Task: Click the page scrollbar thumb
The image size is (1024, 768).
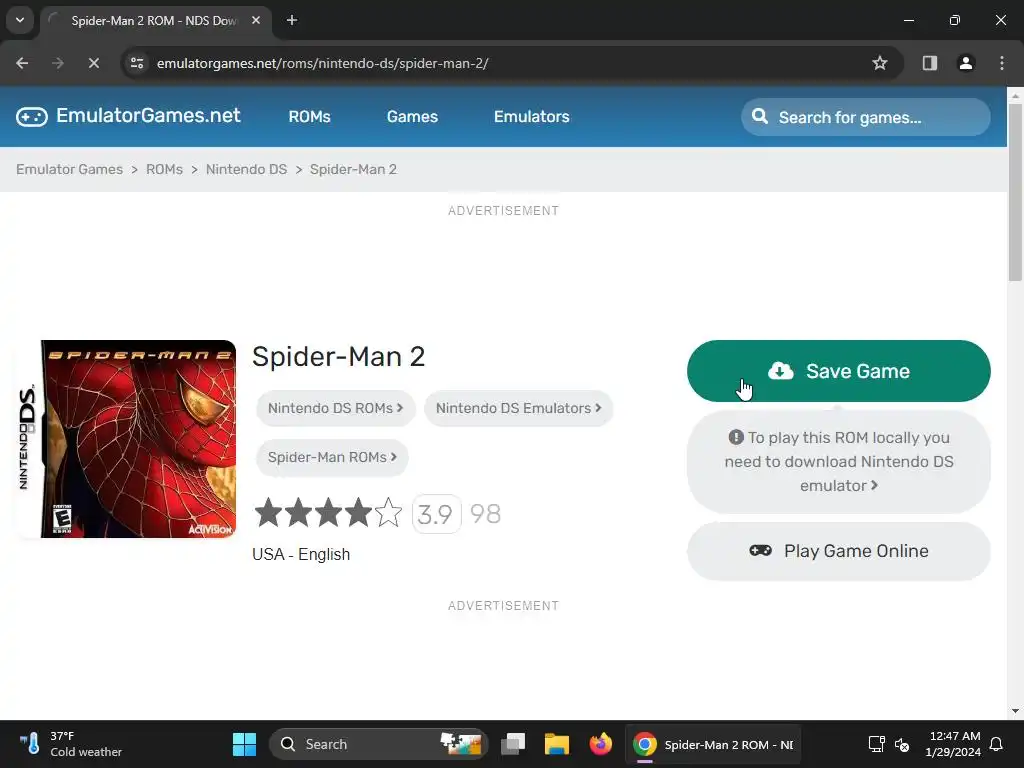Action: tap(1015, 193)
